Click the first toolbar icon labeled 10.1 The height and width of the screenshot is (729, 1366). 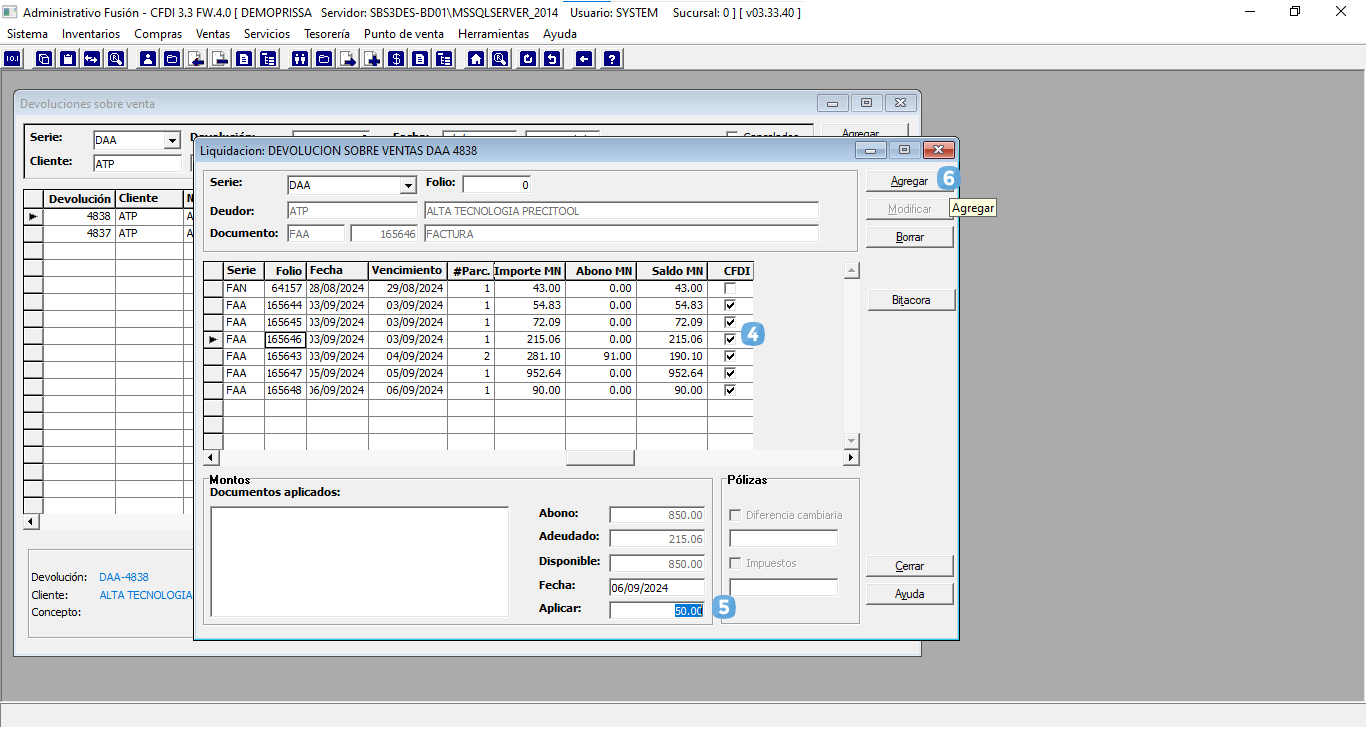point(12,59)
